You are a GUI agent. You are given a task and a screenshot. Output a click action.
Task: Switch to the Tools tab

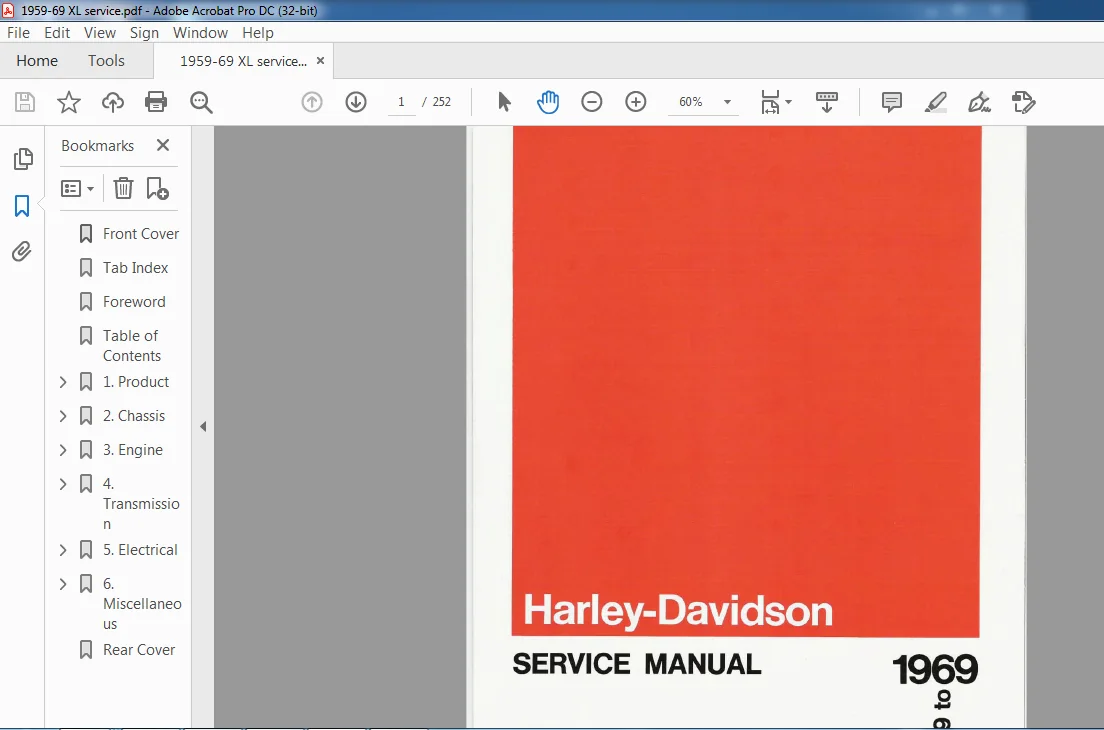pos(106,61)
